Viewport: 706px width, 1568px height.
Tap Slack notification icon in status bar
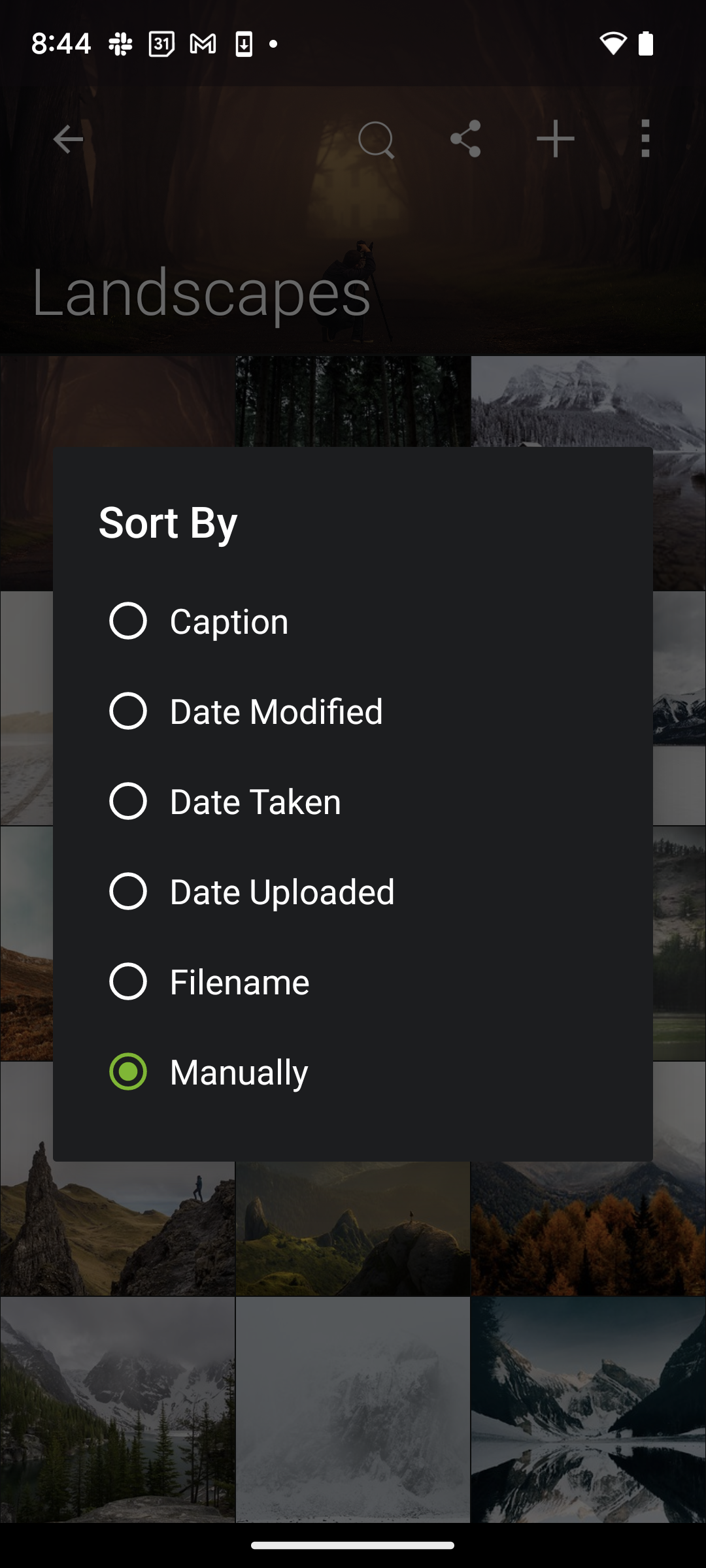[121, 44]
